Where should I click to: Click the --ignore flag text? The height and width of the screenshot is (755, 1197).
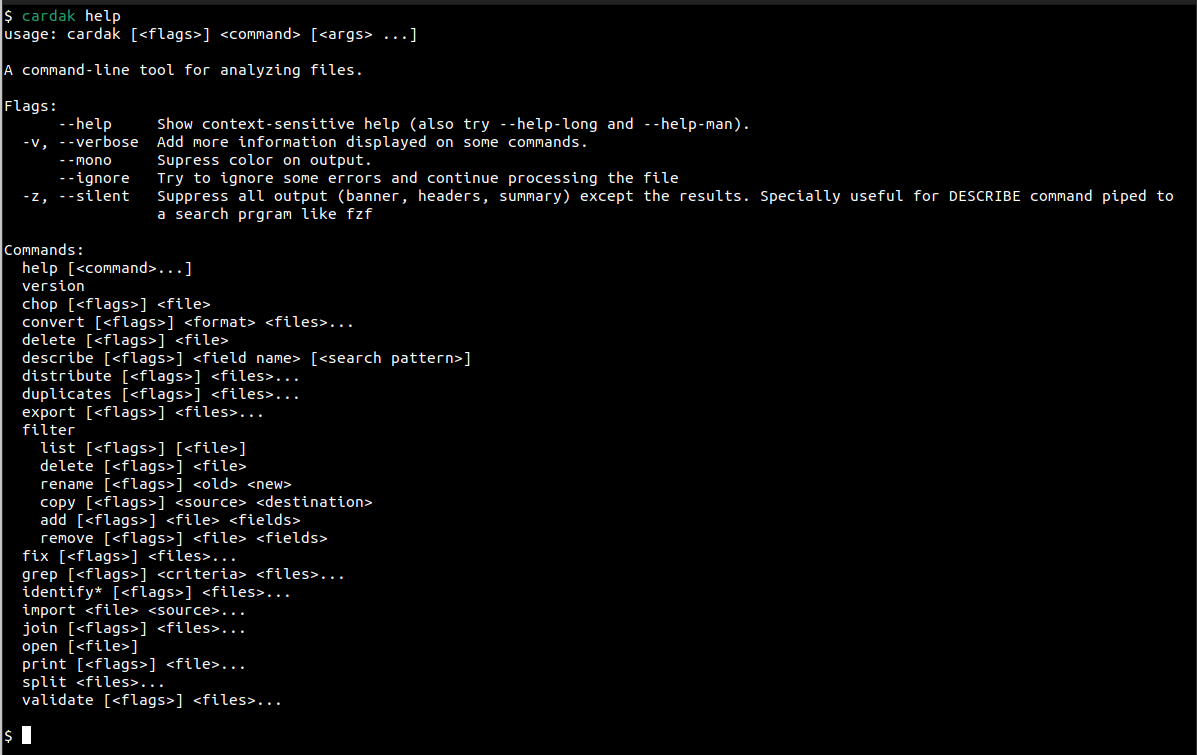[94, 178]
